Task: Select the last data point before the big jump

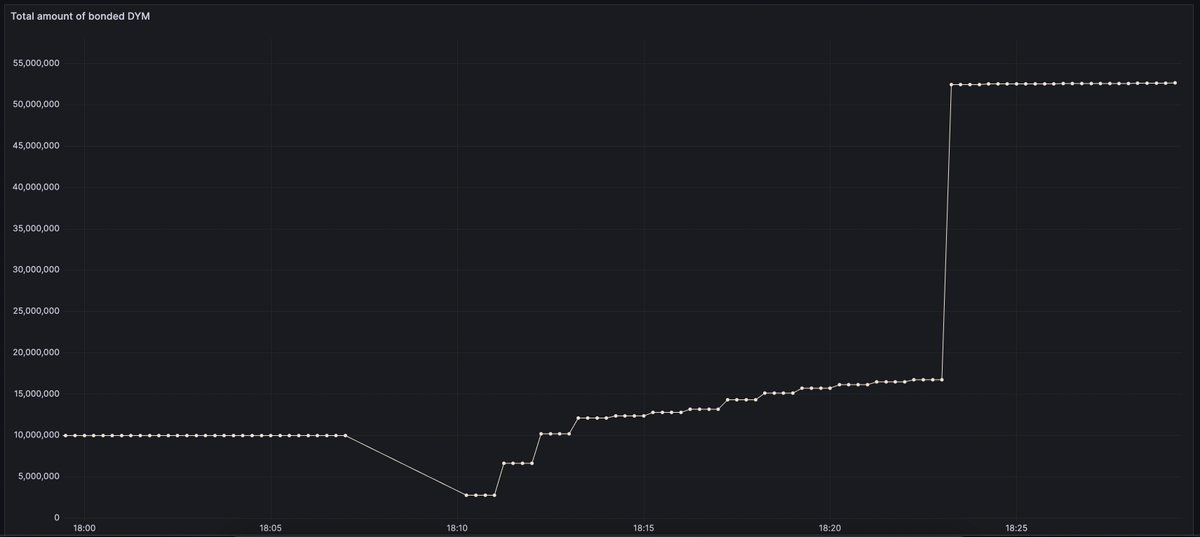Action: click(942, 379)
